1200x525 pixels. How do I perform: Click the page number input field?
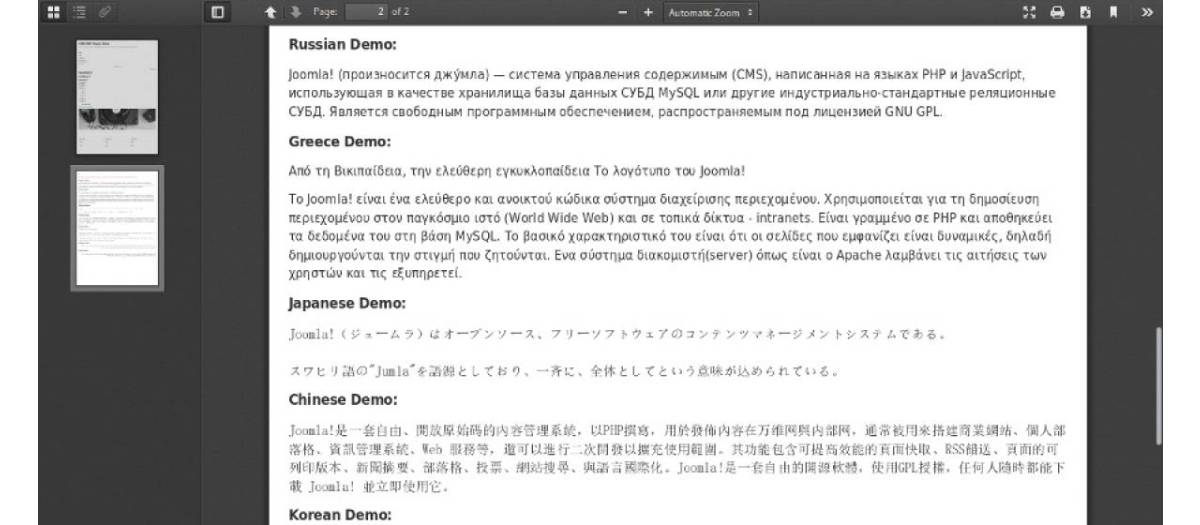pyautogui.click(x=367, y=12)
